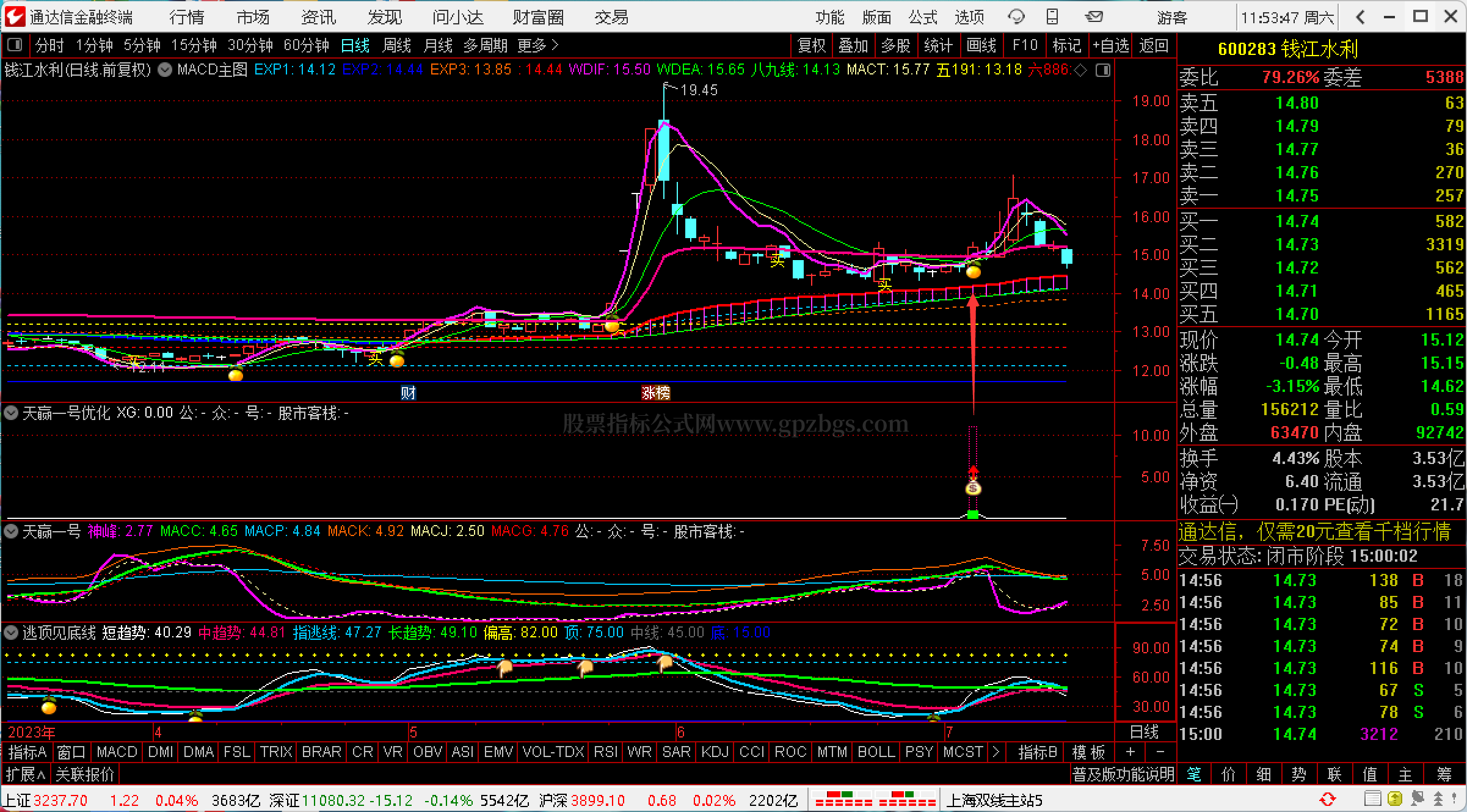Click the money bag signal icon in 天赢一号优化 panel
The height and width of the screenshot is (812, 1467).
(x=973, y=487)
